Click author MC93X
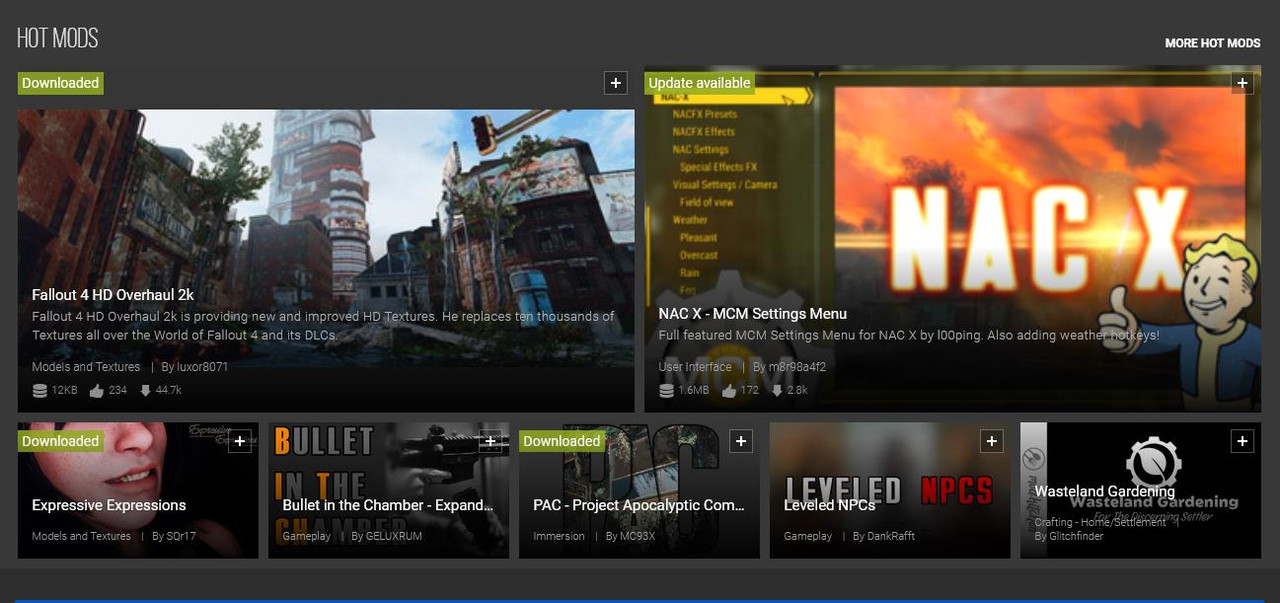This screenshot has width=1280, height=603. tap(637, 536)
